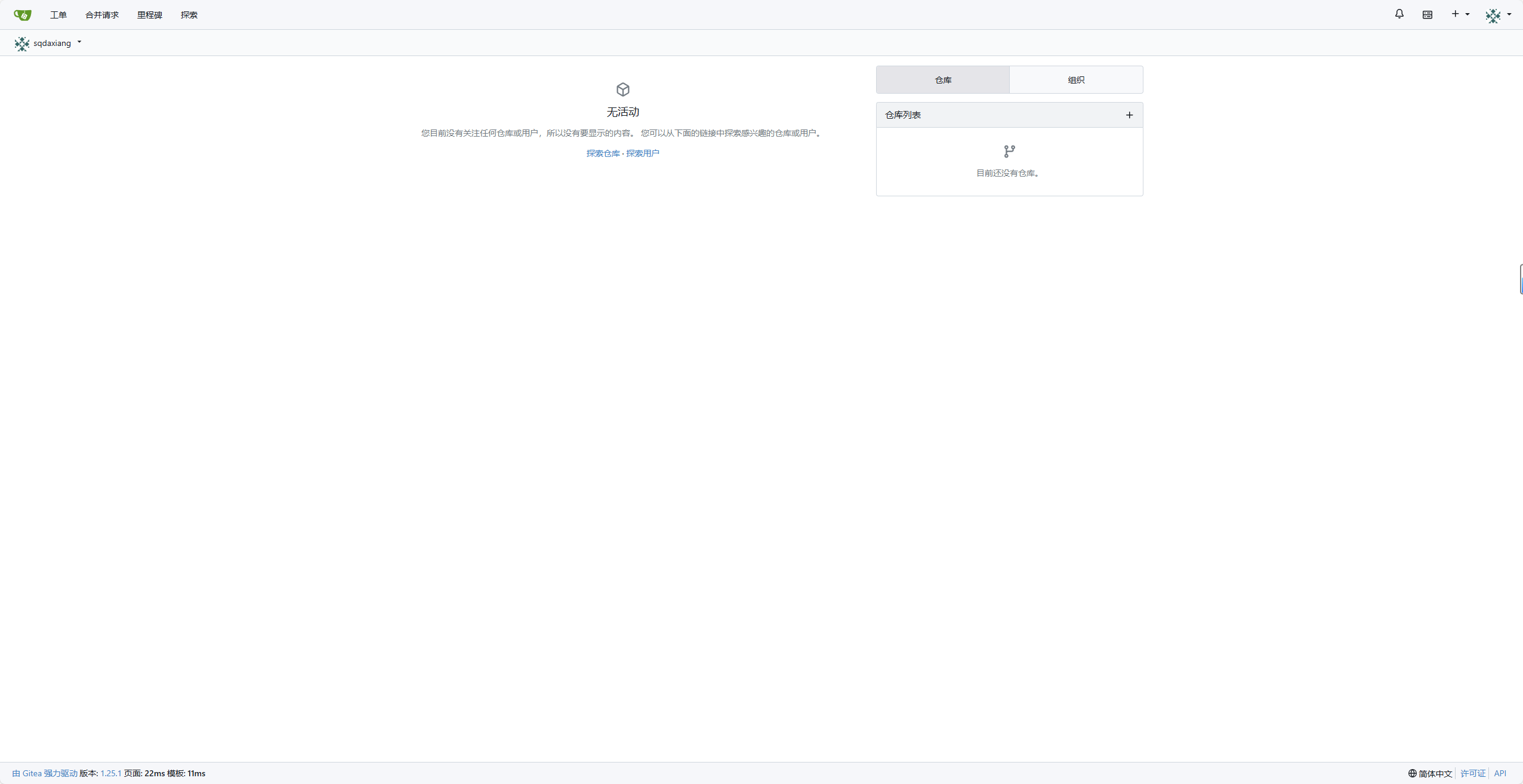Click the plus icon in 仓库列表 header

1129,115
